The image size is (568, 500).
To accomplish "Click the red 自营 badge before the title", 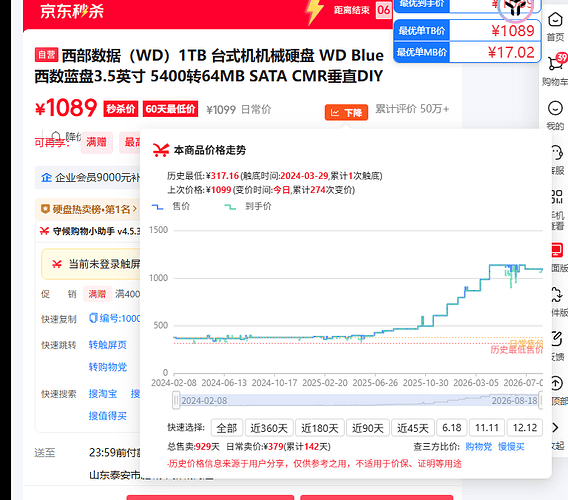I will pyautogui.click(x=46, y=55).
